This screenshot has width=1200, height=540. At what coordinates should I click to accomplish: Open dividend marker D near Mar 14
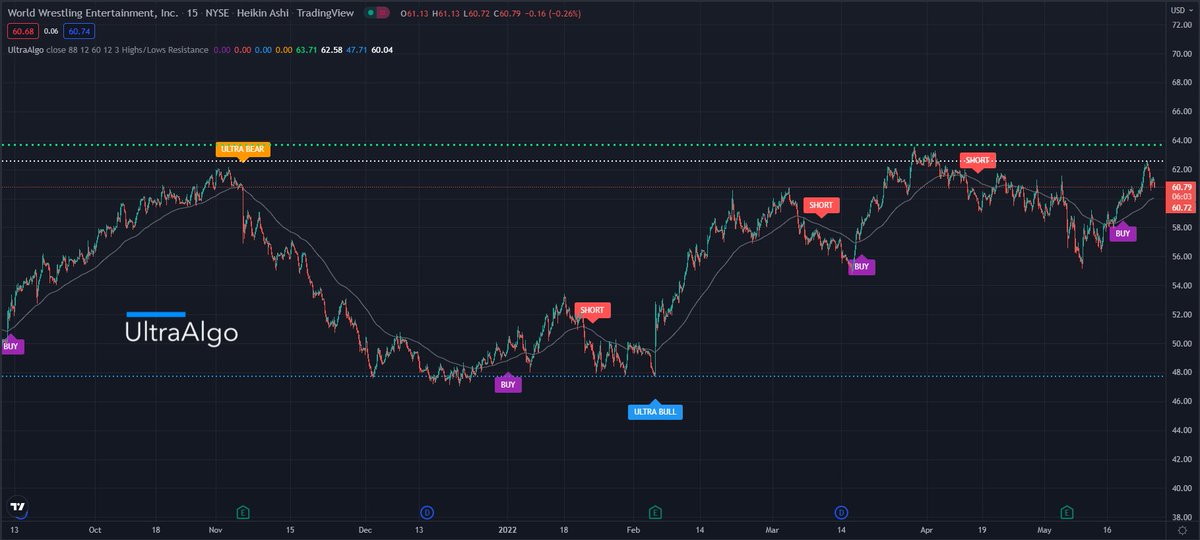point(841,513)
